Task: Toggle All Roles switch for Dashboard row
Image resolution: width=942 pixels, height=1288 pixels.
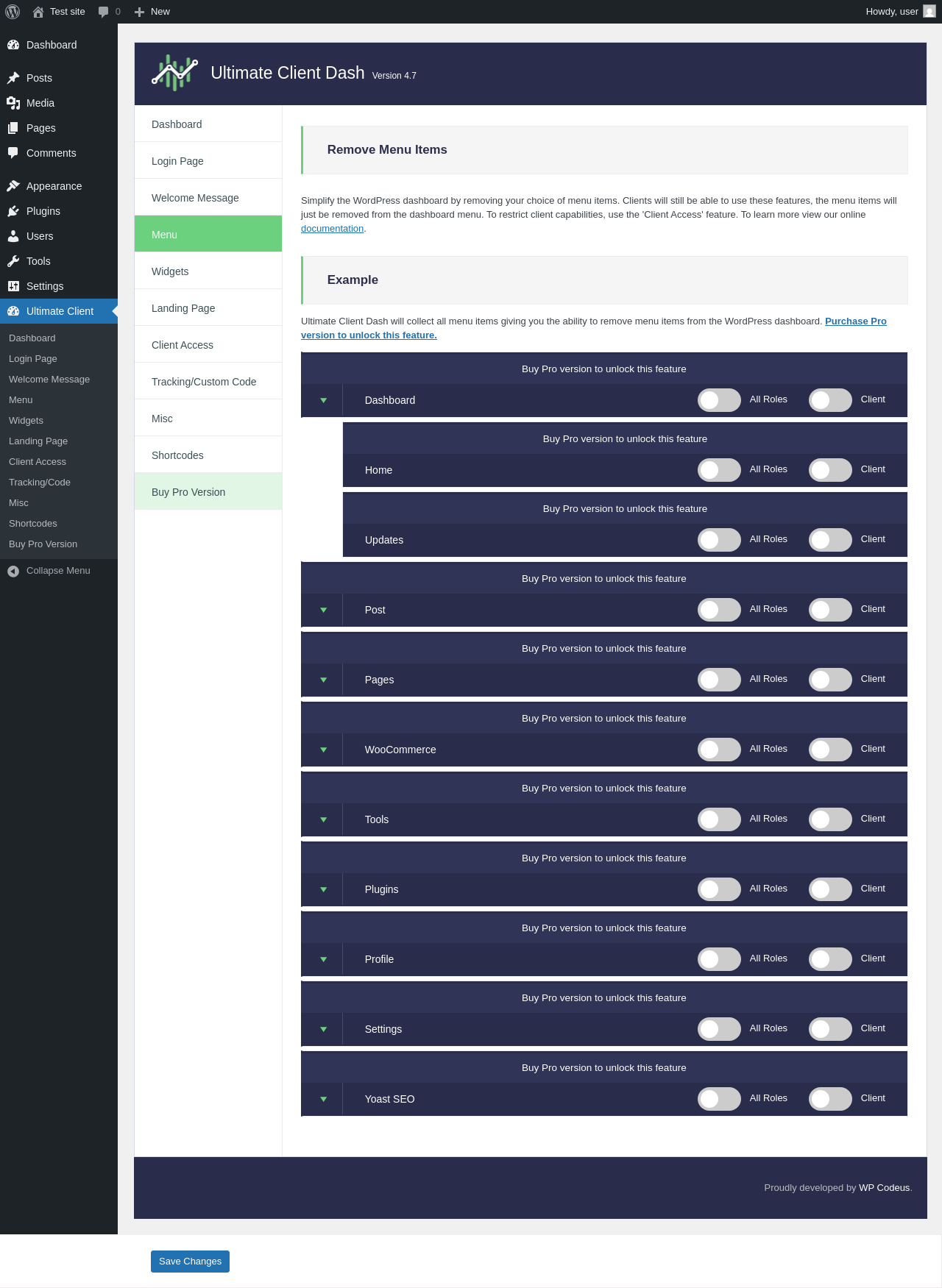Action: [x=719, y=400]
